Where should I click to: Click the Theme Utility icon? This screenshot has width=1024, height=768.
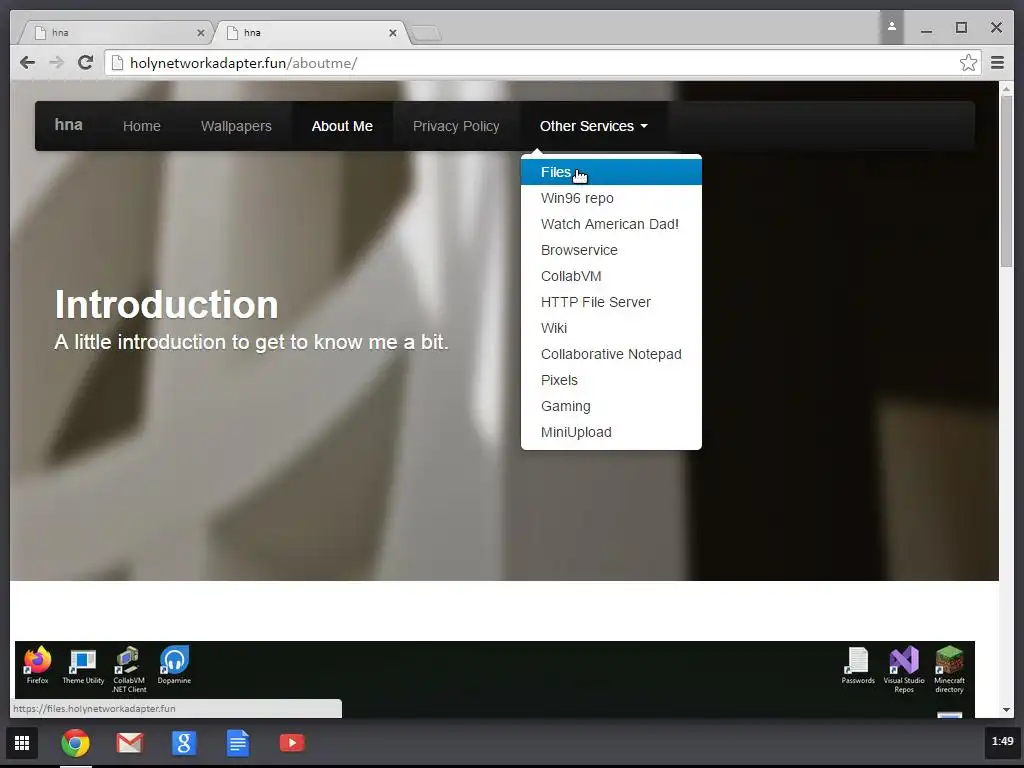(83, 666)
